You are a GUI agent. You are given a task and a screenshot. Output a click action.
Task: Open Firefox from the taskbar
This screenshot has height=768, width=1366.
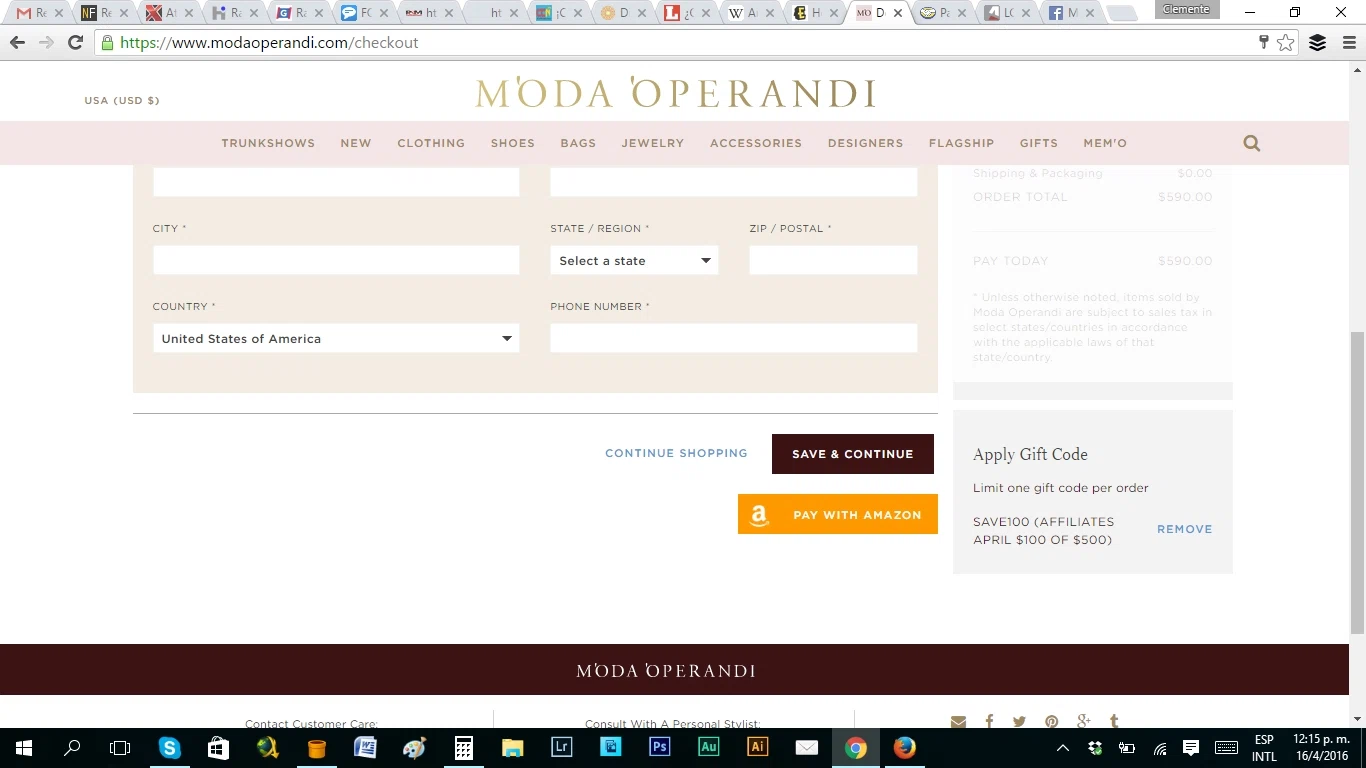[x=904, y=747]
